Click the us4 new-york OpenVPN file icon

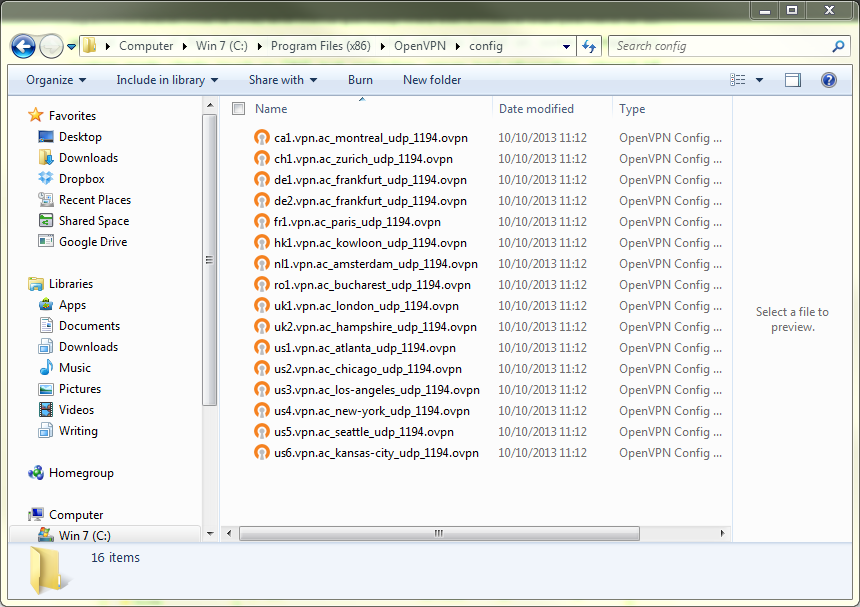[262, 411]
